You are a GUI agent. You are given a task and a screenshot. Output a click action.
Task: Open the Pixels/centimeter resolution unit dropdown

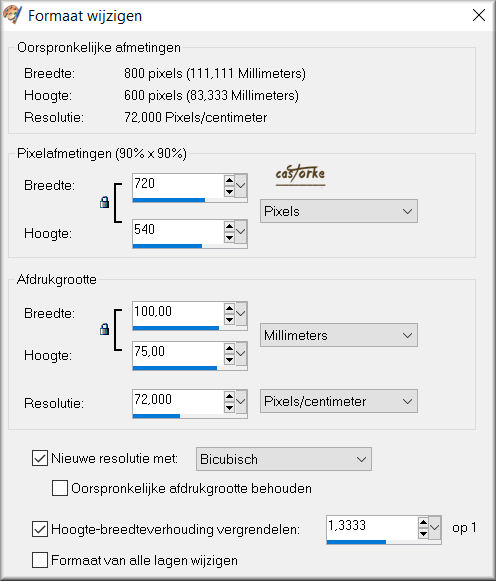pos(339,401)
